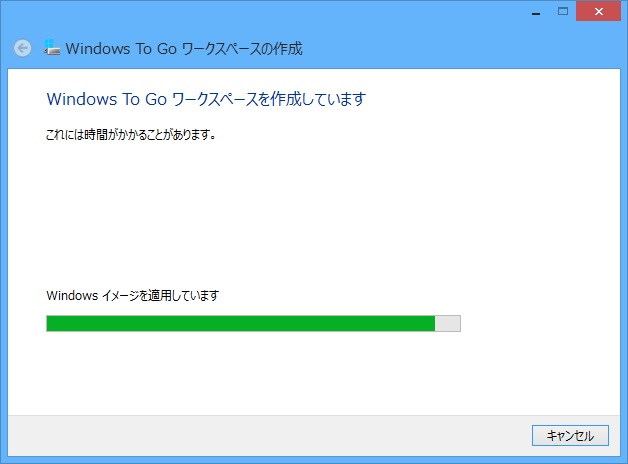Maximize the wizard window
The width and height of the screenshot is (628, 464).
[x=563, y=12]
